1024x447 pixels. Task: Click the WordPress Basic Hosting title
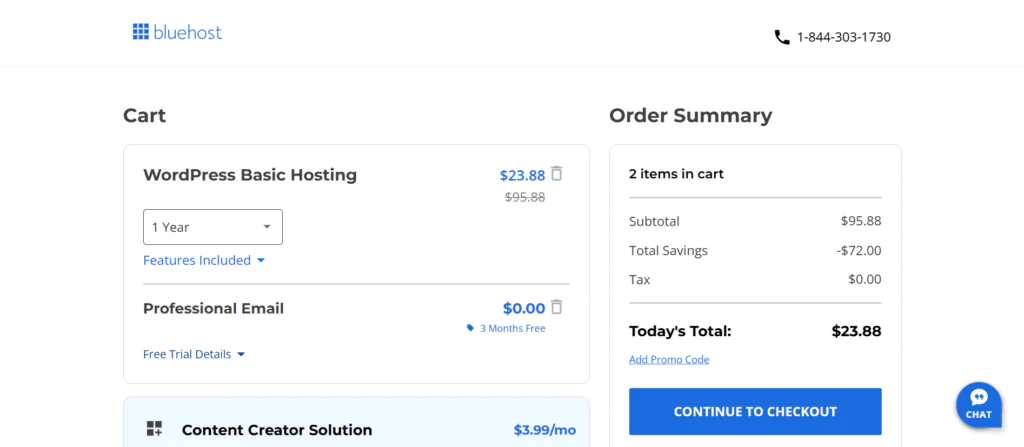point(250,175)
